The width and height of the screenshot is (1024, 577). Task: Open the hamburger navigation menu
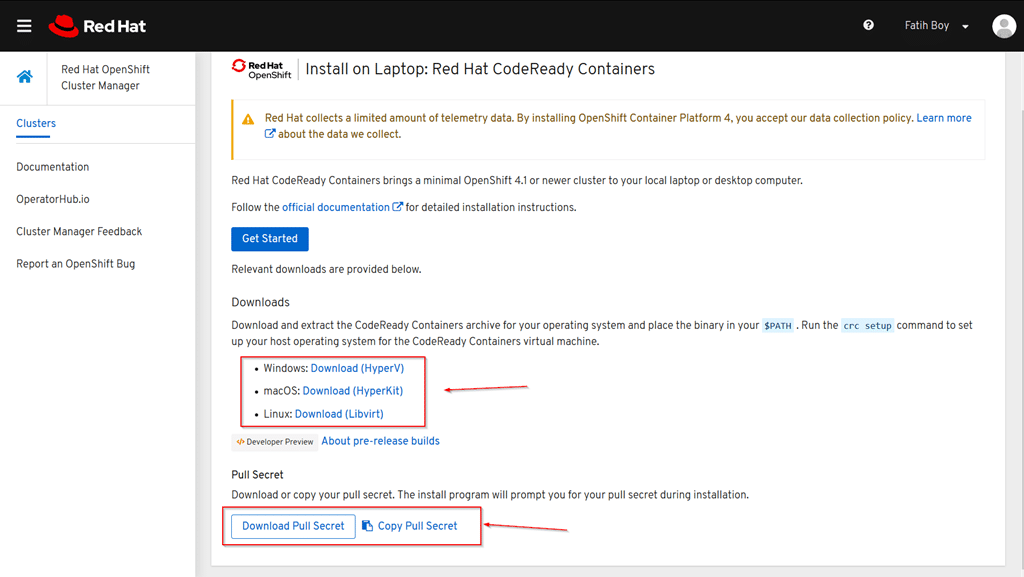pos(24,25)
